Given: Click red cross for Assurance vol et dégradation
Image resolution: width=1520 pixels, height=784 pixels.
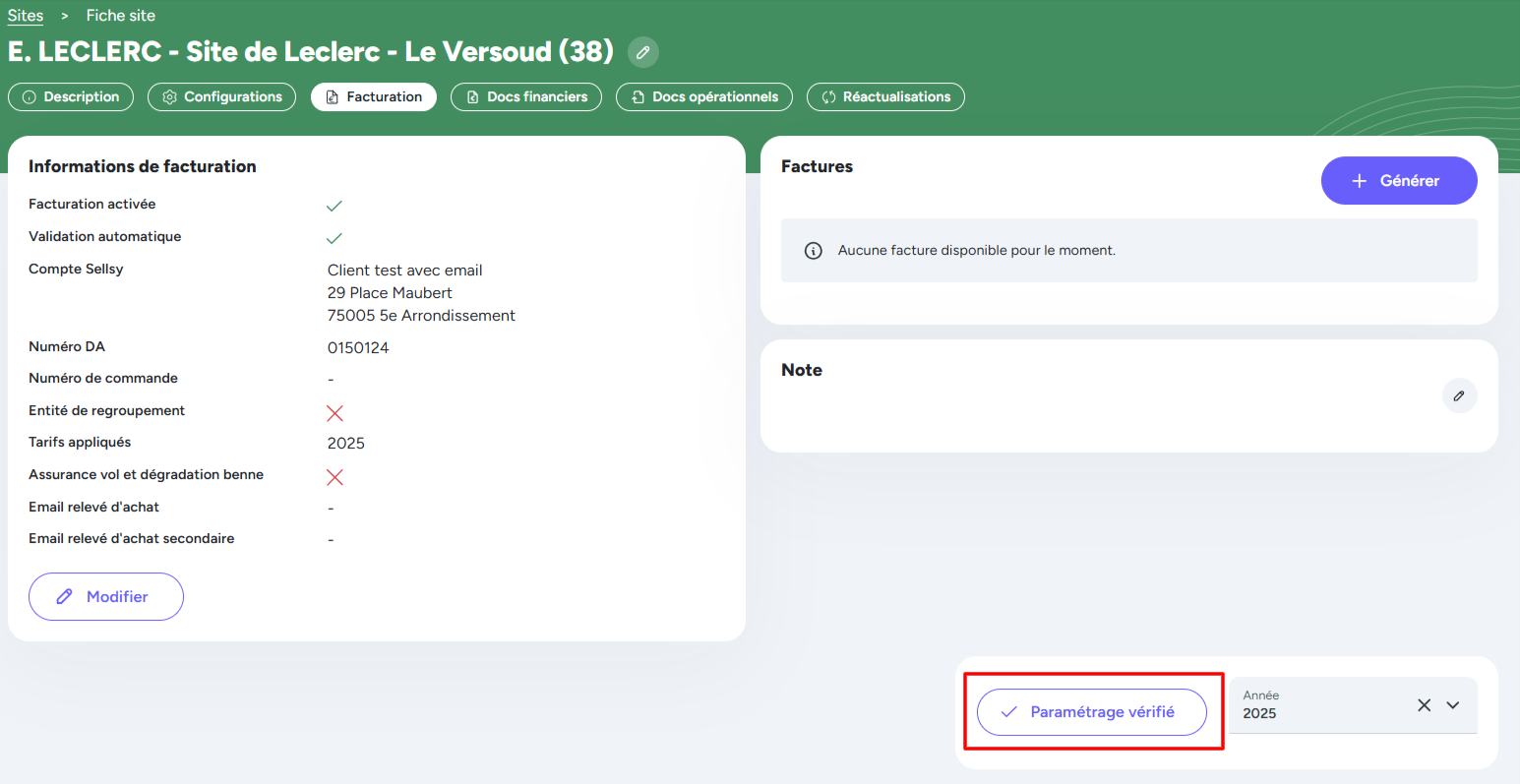Looking at the screenshot, I should click(334, 477).
